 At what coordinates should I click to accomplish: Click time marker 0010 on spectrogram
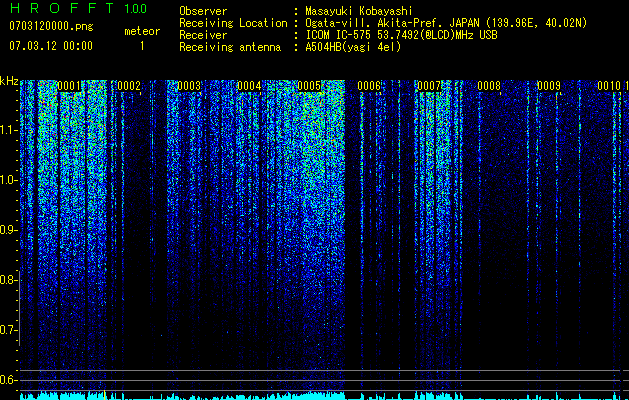coord(609,86)
